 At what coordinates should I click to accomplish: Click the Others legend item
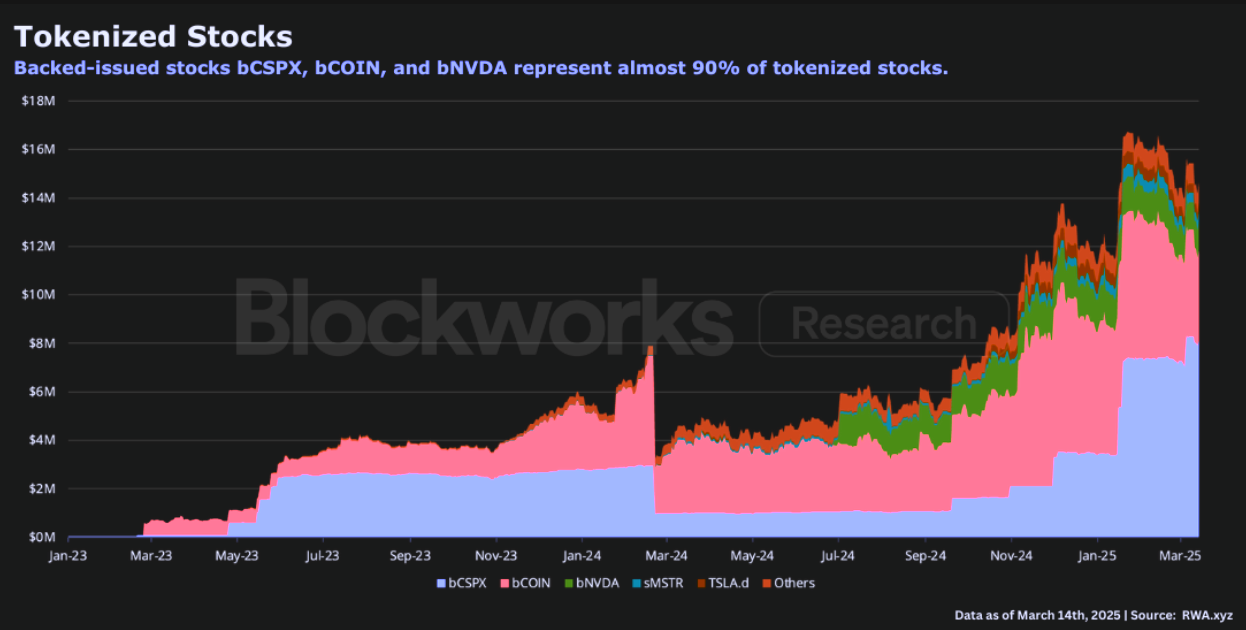coord(788,583)
